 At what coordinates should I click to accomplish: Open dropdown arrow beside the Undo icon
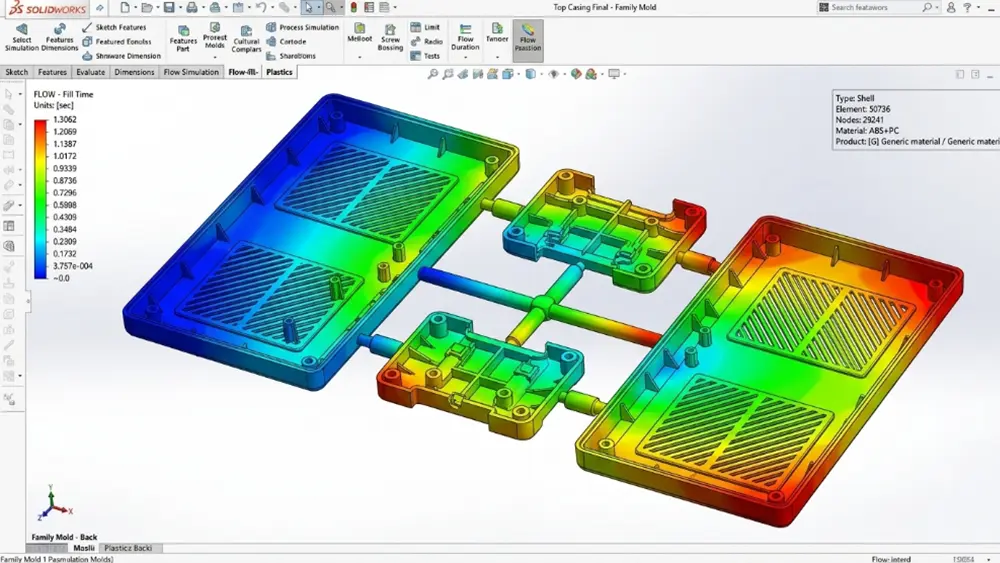[271, 8]
